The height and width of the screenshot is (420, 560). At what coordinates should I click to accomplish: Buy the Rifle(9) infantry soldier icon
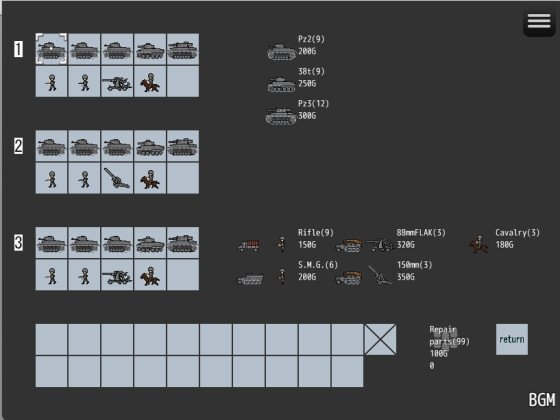point(282,244)
